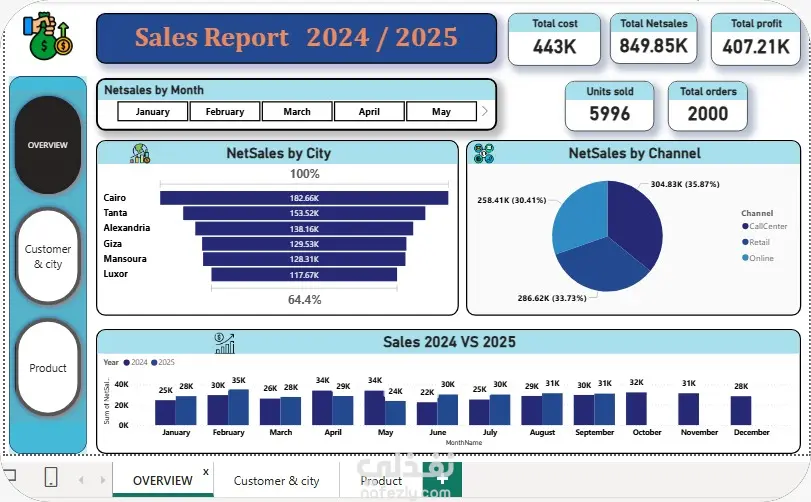
Task: Switch to the Customer & city page tab
Action: tap(276, 480)
